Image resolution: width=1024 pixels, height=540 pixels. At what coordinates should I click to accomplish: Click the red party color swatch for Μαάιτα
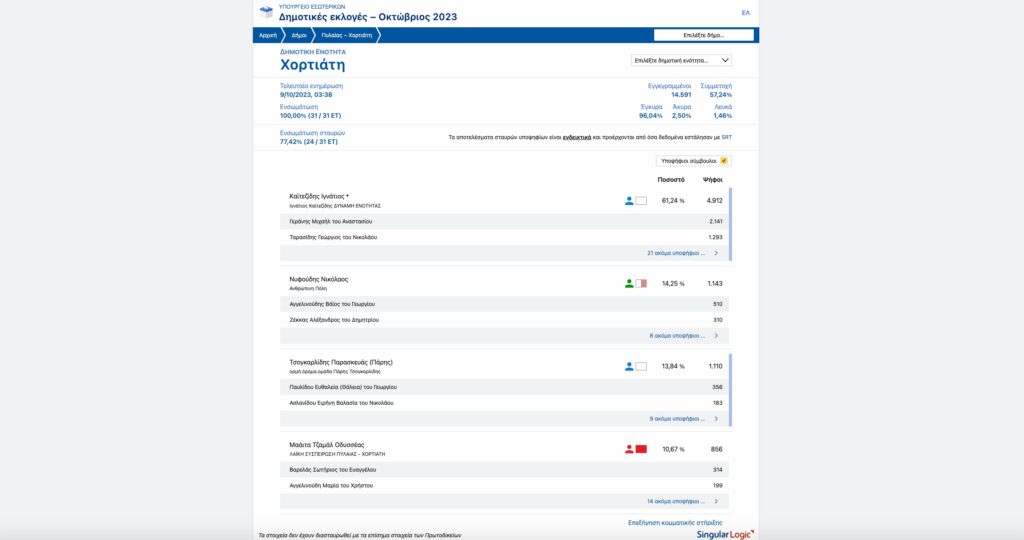point(642,449)
